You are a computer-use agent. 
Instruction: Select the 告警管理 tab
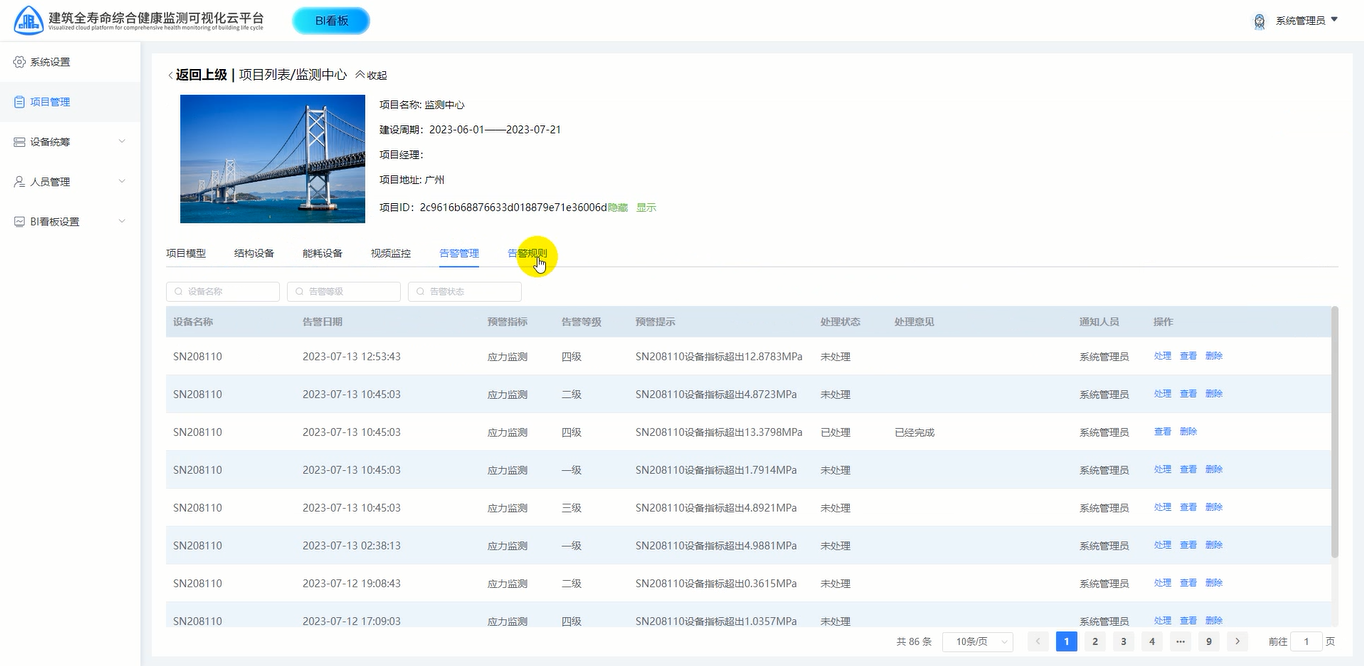pyautogui.click(x=459, y=254)
